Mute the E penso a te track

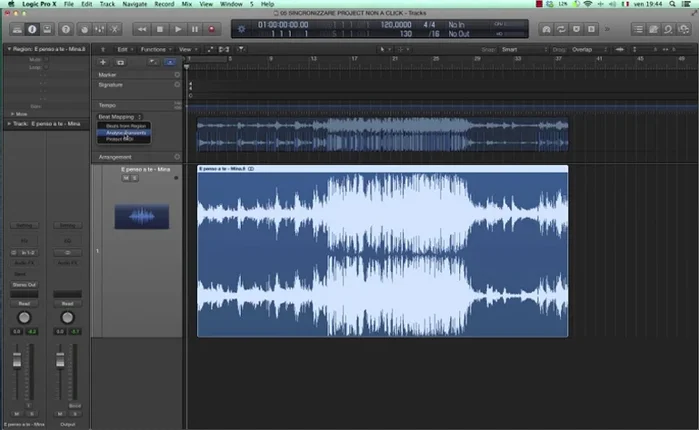125,179
